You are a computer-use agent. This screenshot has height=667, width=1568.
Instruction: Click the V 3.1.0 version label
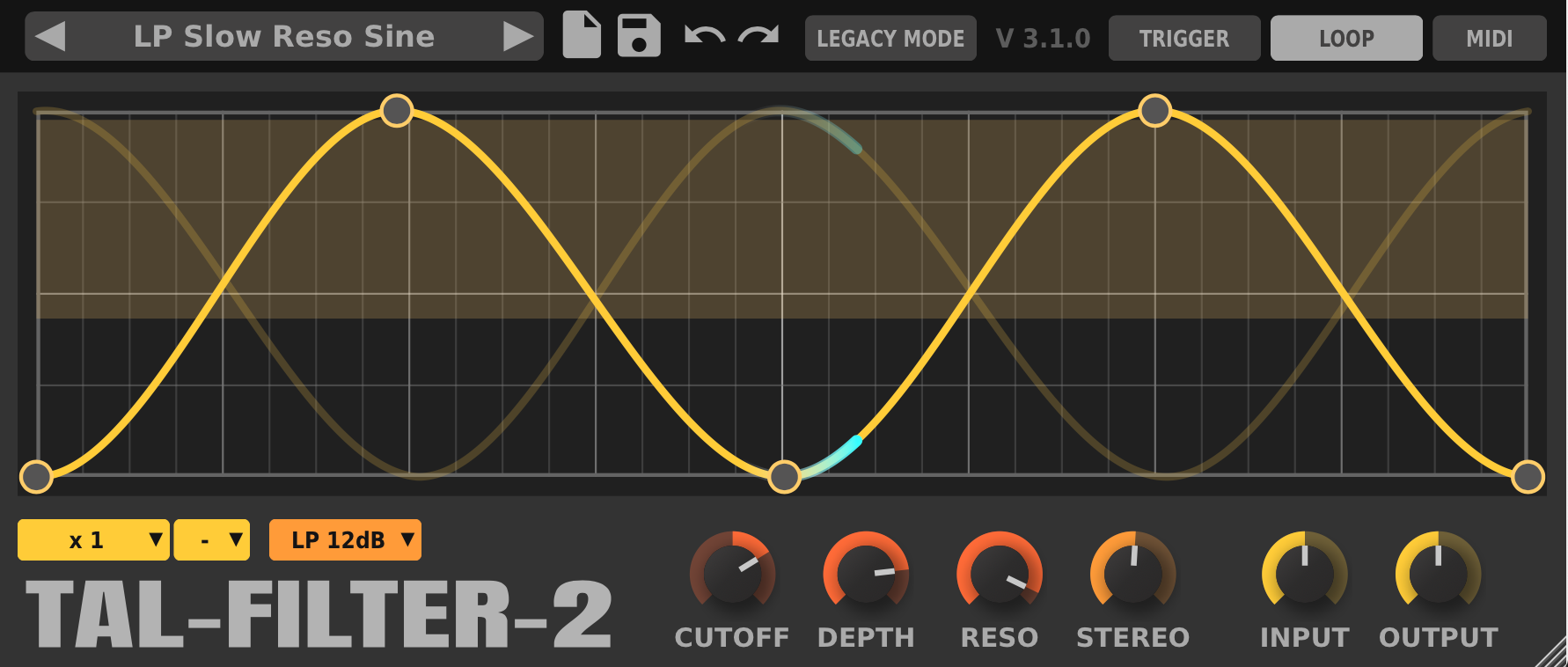(x=1043, y=38)
